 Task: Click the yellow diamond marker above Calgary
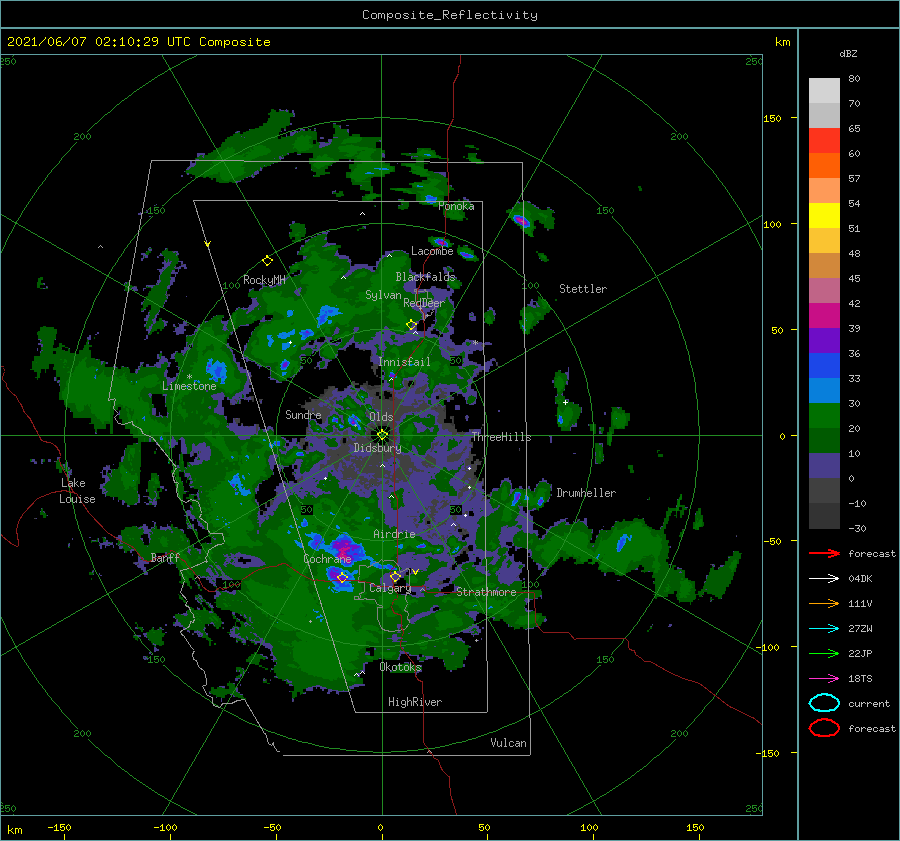pyautogui.click(x=395, y=576)
